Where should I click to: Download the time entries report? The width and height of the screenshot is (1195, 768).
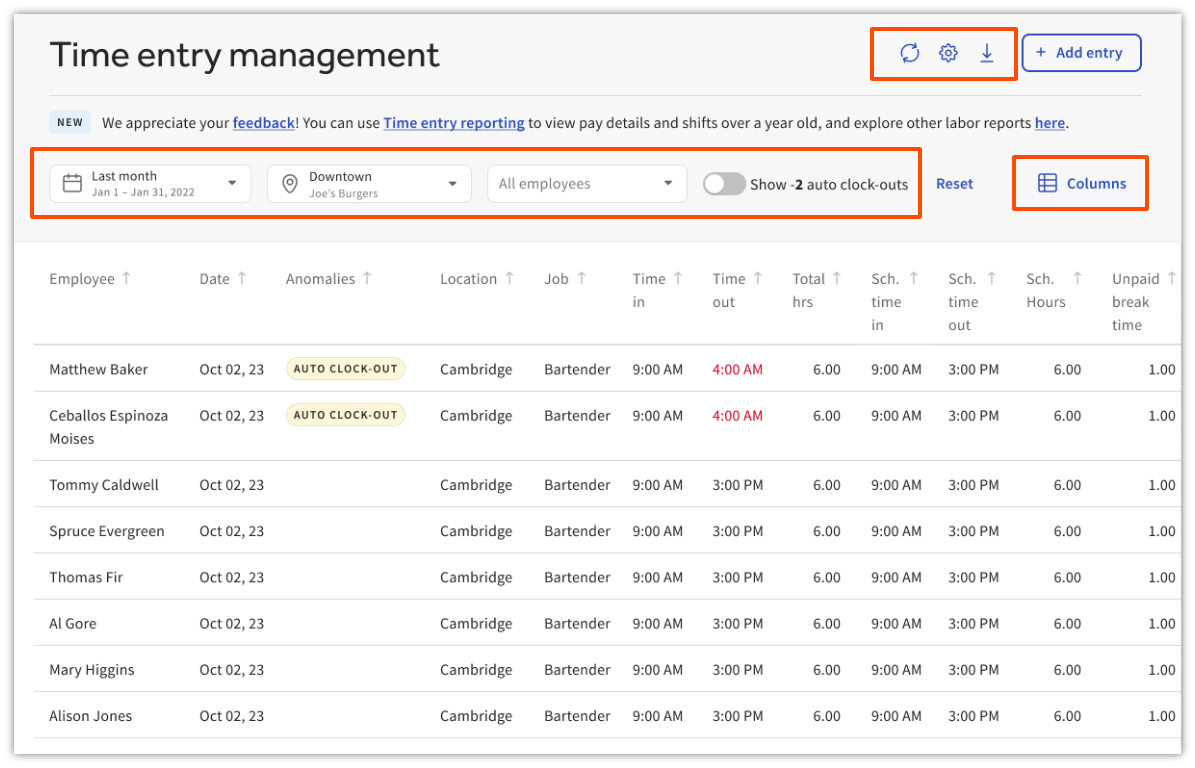(x=986, y=52)
